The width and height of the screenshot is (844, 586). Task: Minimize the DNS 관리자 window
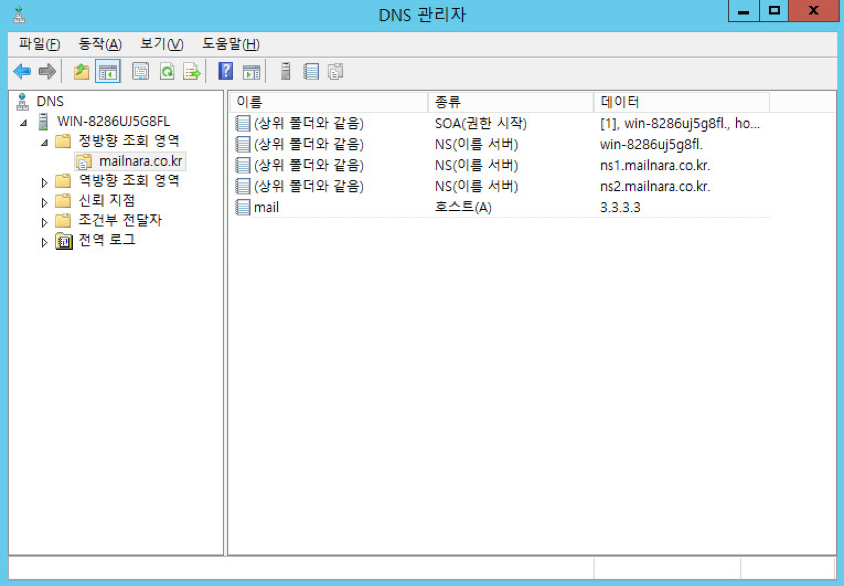tap(743, 11)
